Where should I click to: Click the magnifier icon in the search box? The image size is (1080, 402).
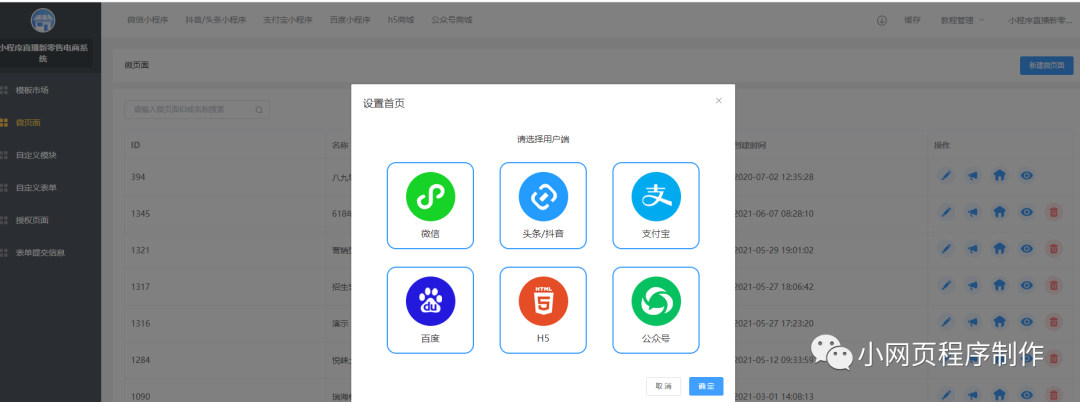[259, 109]
